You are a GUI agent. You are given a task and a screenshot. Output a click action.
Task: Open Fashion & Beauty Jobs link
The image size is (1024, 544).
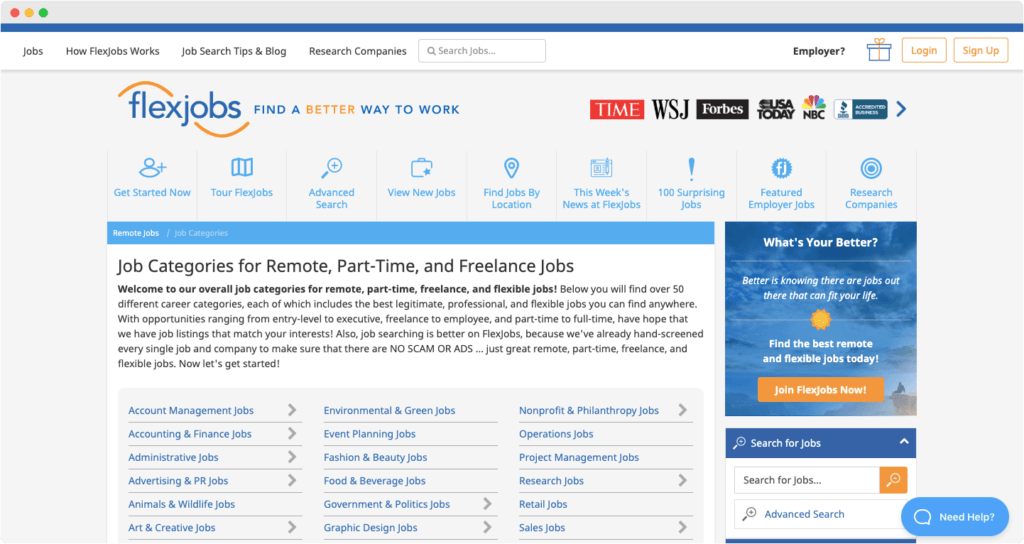375,457
